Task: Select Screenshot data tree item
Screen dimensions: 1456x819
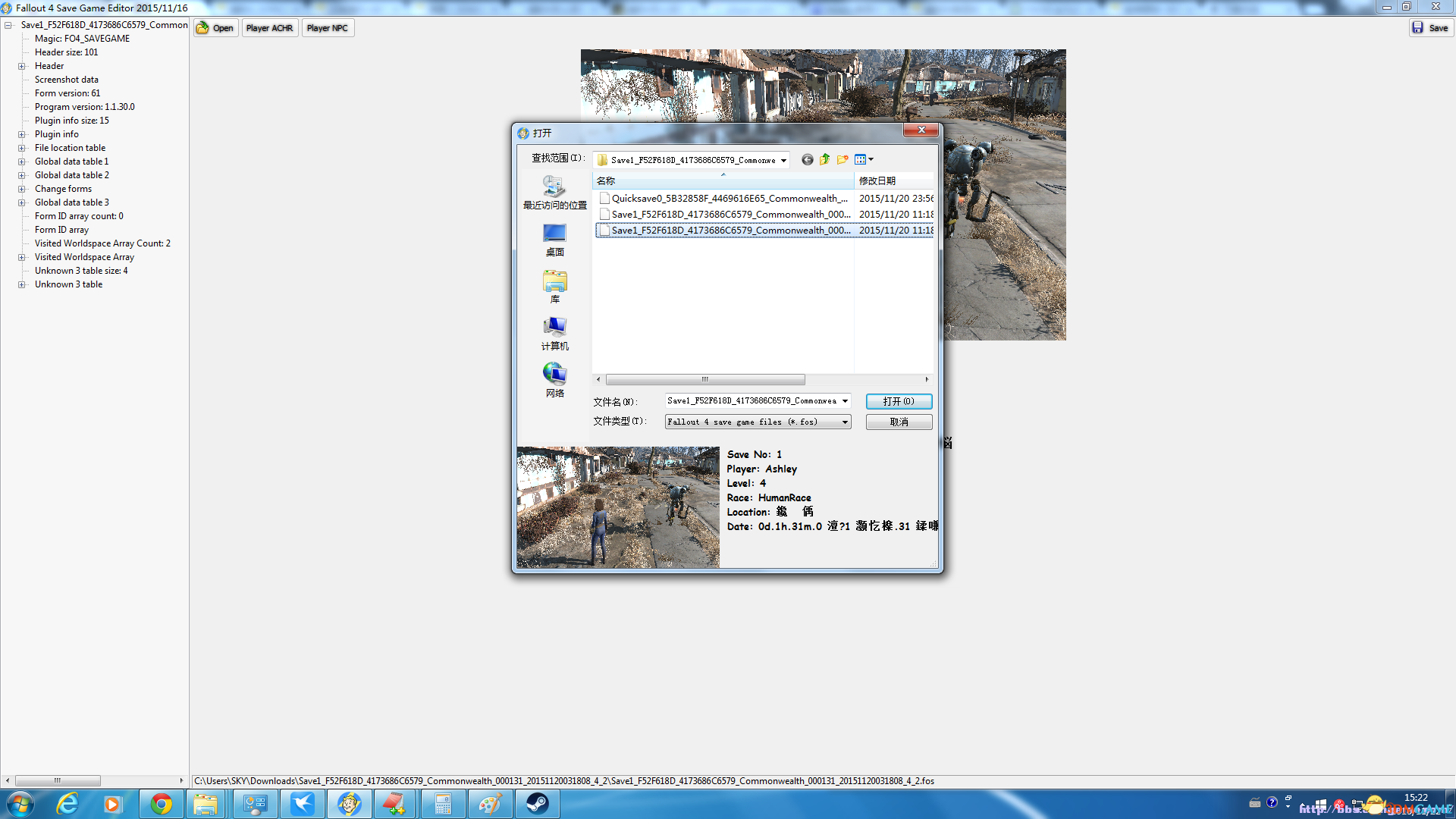Action: pyautogui.click(x=66, y=80)
